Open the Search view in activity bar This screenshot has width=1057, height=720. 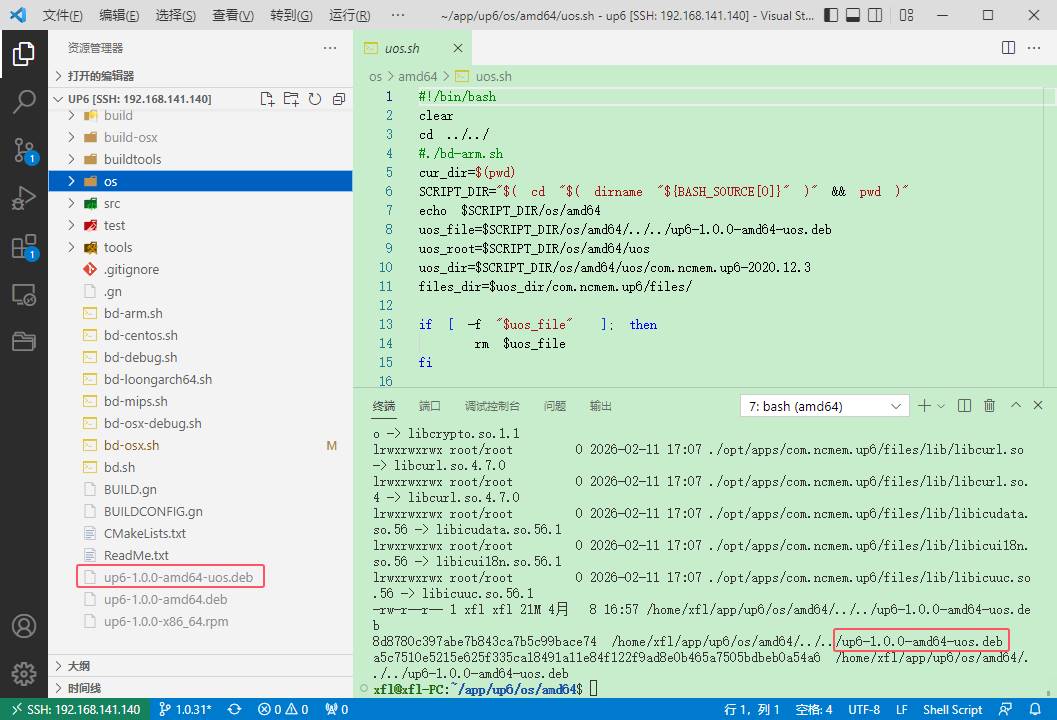pos(24,101)
